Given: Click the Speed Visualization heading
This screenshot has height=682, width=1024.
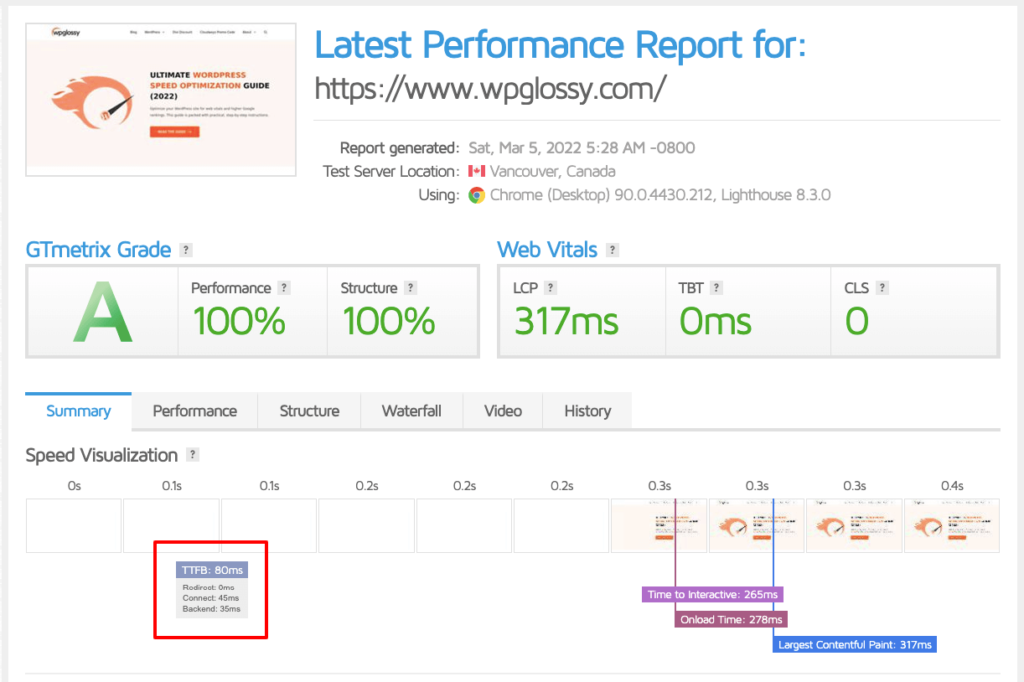Looking at the screenshot, I should (101, 455).
